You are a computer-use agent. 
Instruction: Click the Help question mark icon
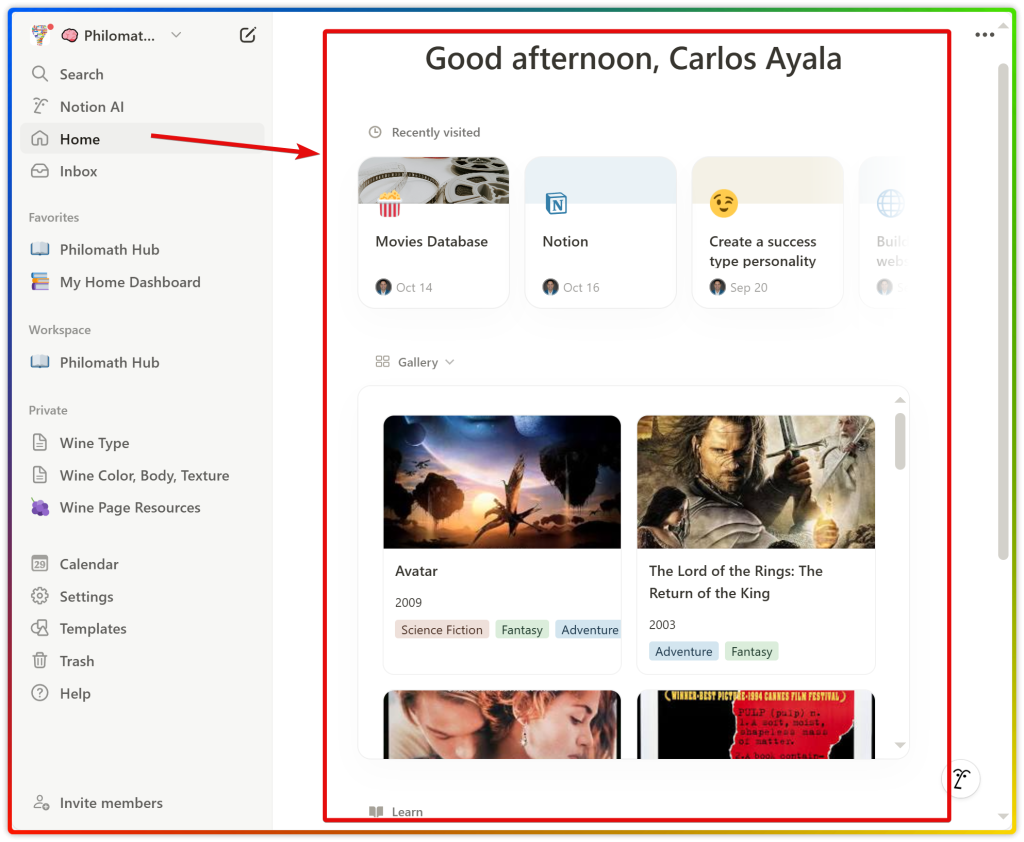click(40, 693)
